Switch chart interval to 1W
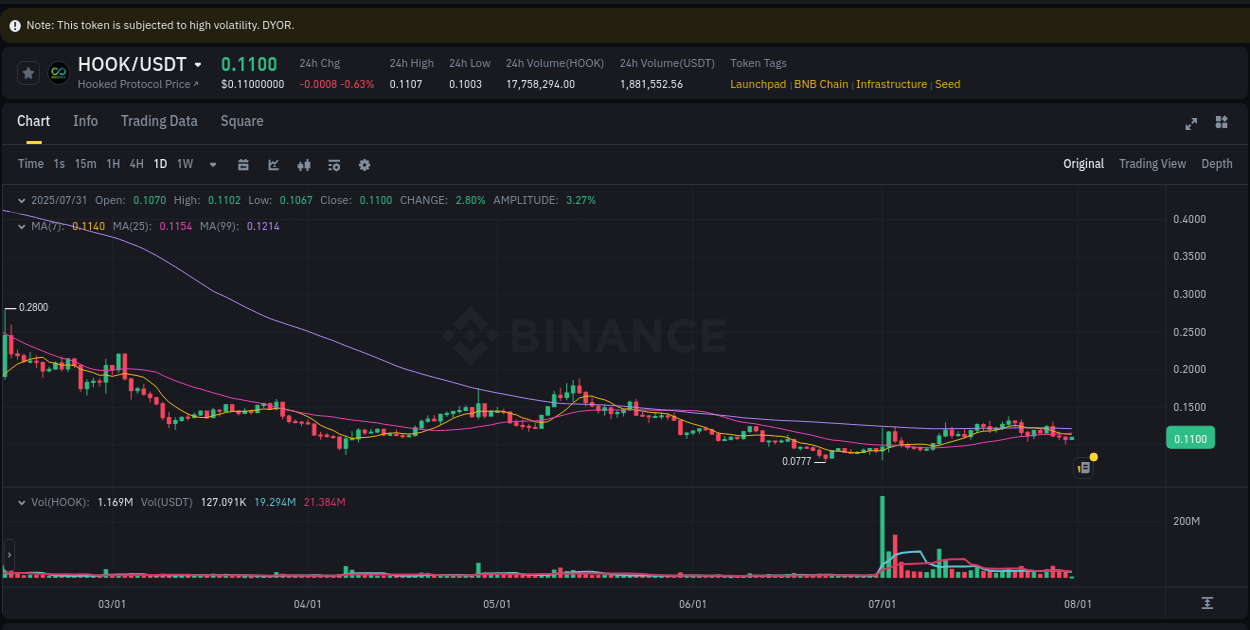Image resolution: width=1250 pixels, height=630 pixels. [x=184, y=163]
